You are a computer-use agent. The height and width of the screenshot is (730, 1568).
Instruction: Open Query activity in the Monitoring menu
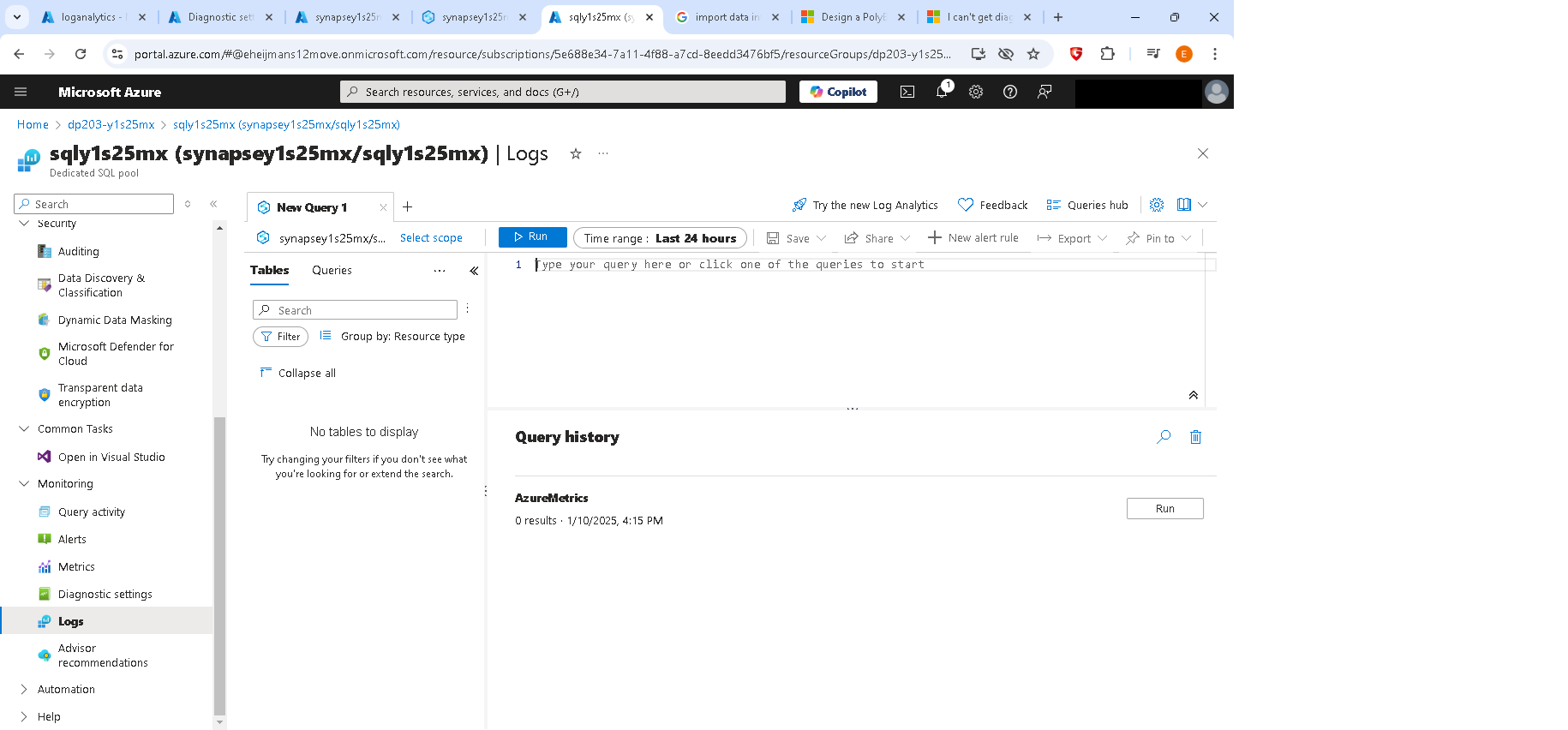(x=92, y=512)
